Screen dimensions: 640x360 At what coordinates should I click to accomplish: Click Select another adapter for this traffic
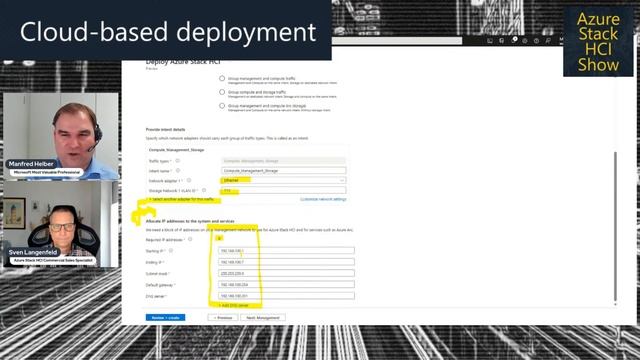tap(181, 200)
